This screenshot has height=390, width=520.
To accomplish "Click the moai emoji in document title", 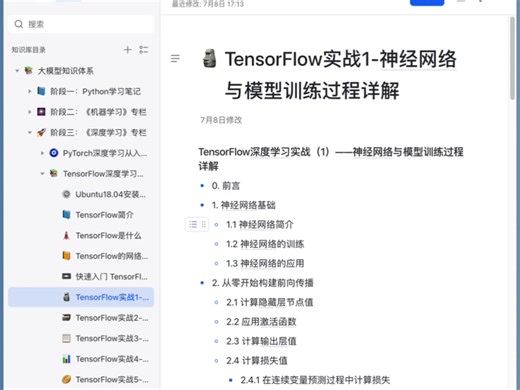I will pos(210,58).
